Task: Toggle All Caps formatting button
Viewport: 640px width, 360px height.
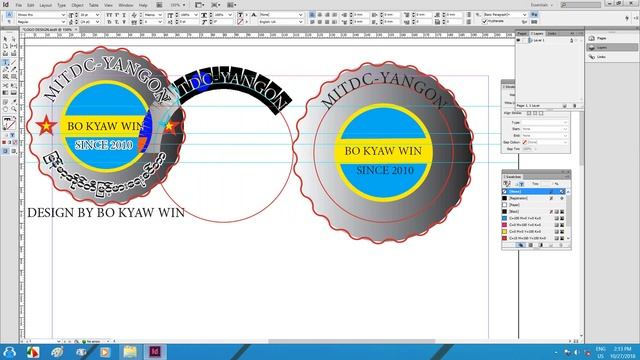Action: pyautogui.click(x=109, y=15)
